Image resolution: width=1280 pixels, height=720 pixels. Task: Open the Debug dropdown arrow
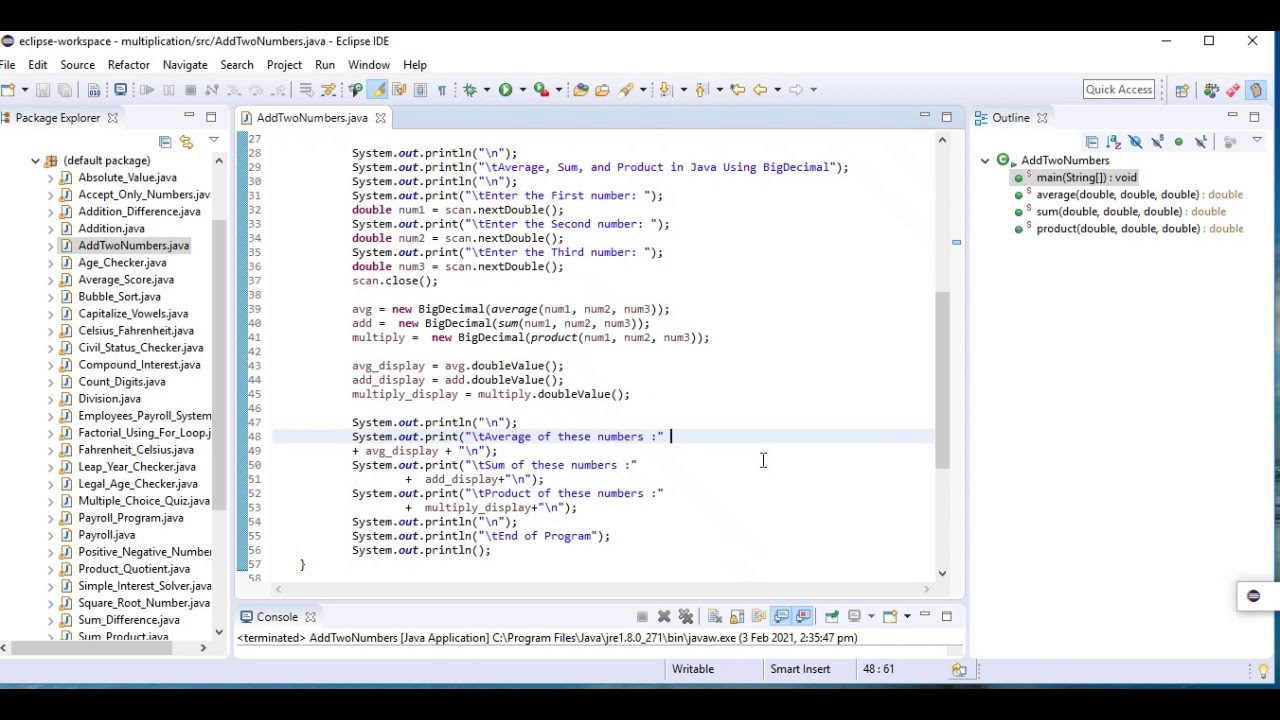[486, 90]
